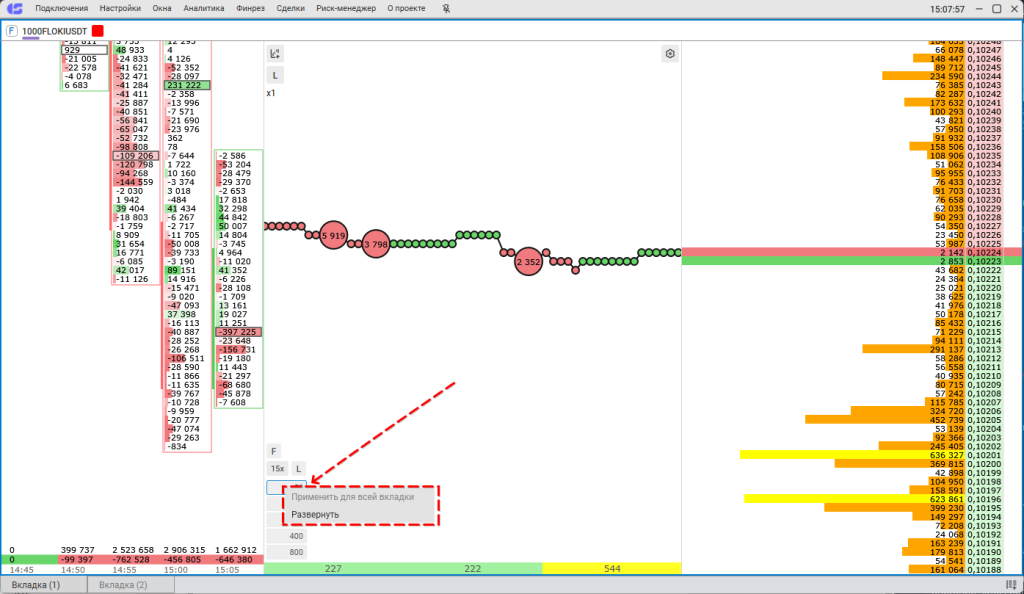This screenshot has width=1024, height=594.
Task: Open the Окна menu
Action: coord(162,8)
